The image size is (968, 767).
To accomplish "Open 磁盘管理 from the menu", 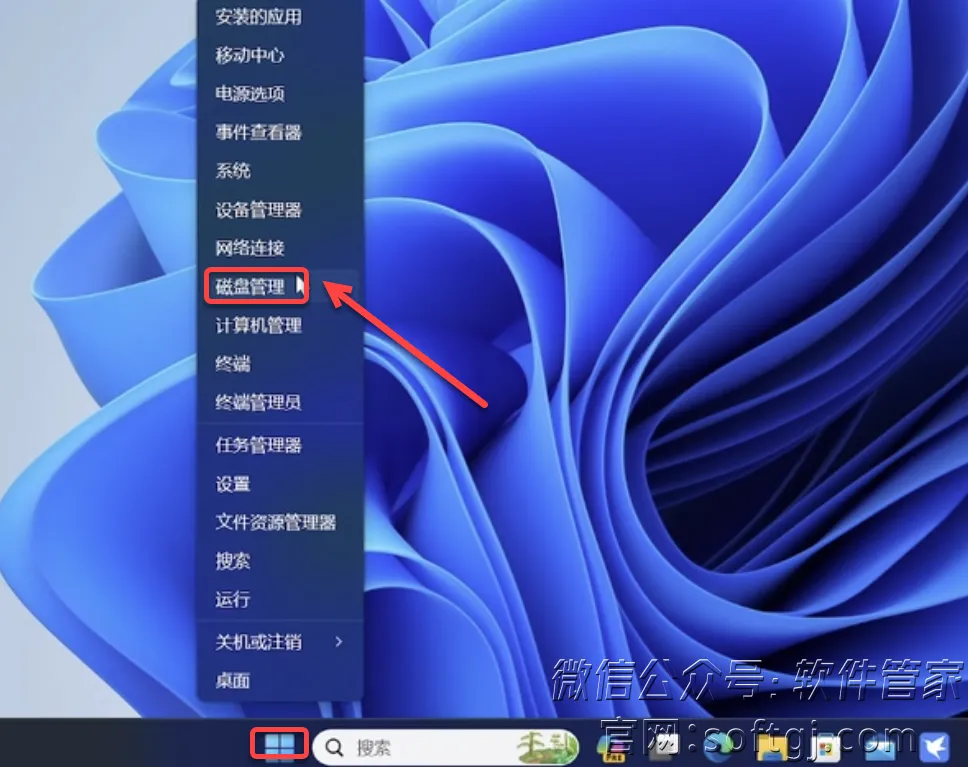I will [280, 286].
